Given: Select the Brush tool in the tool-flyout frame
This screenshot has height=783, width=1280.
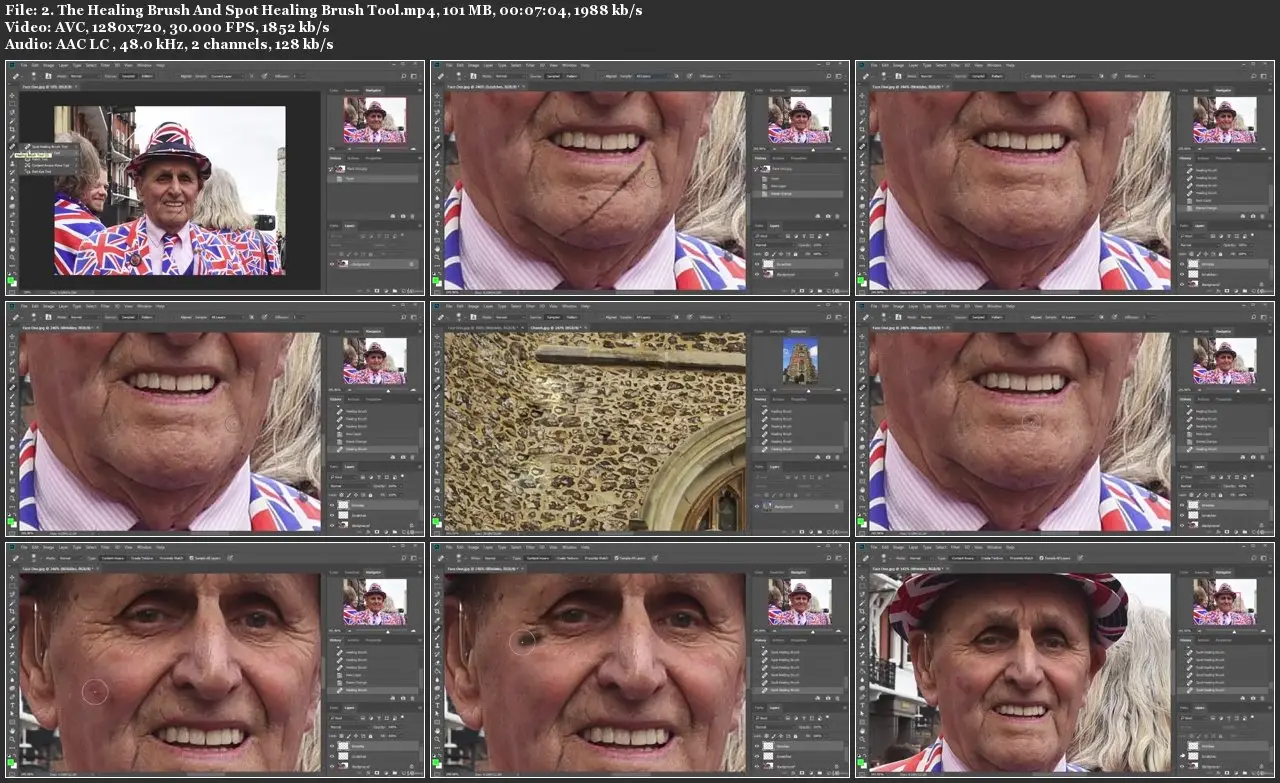Looking at the screenshot, I should (x=12, y=157).
